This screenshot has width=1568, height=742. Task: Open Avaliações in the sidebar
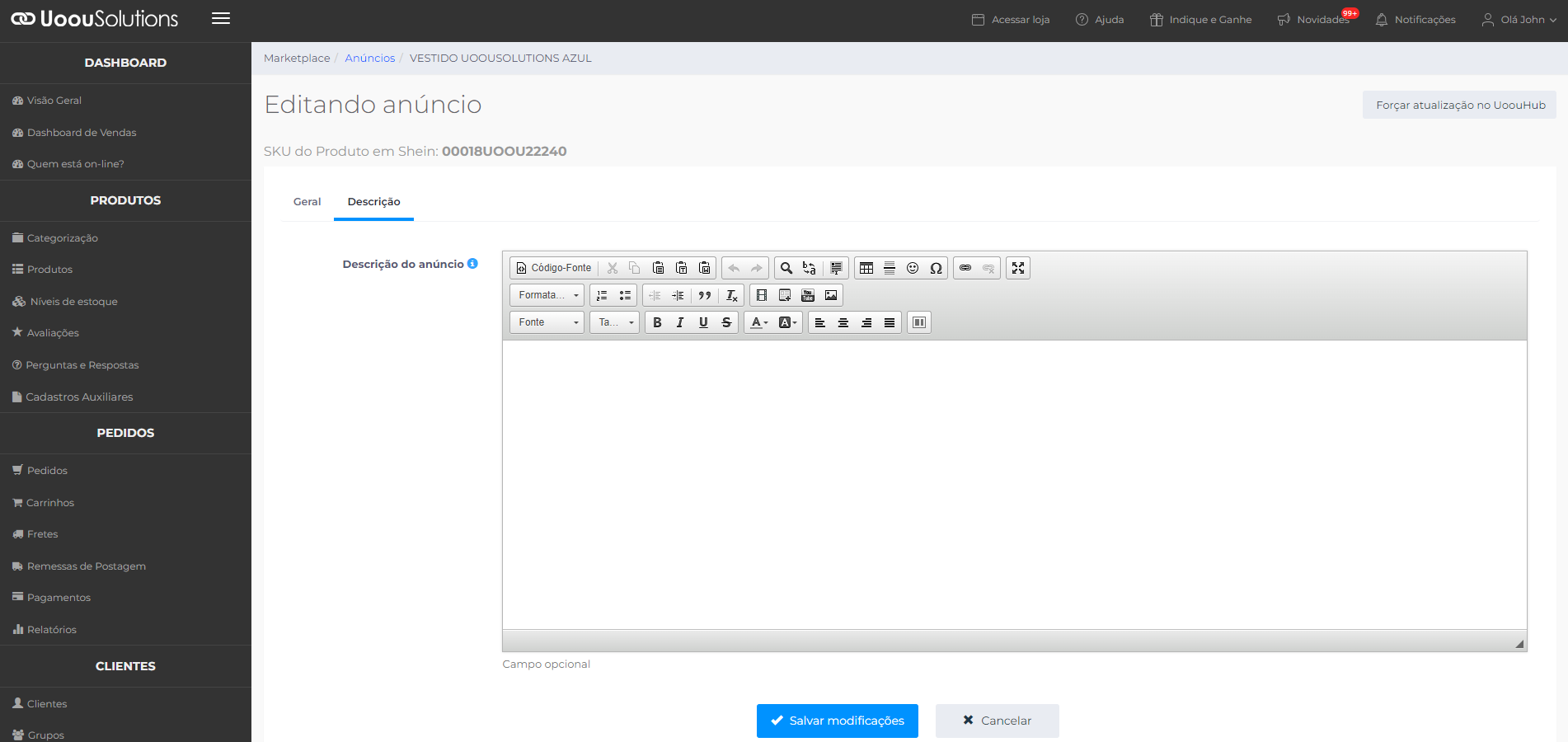coord(46,333)
